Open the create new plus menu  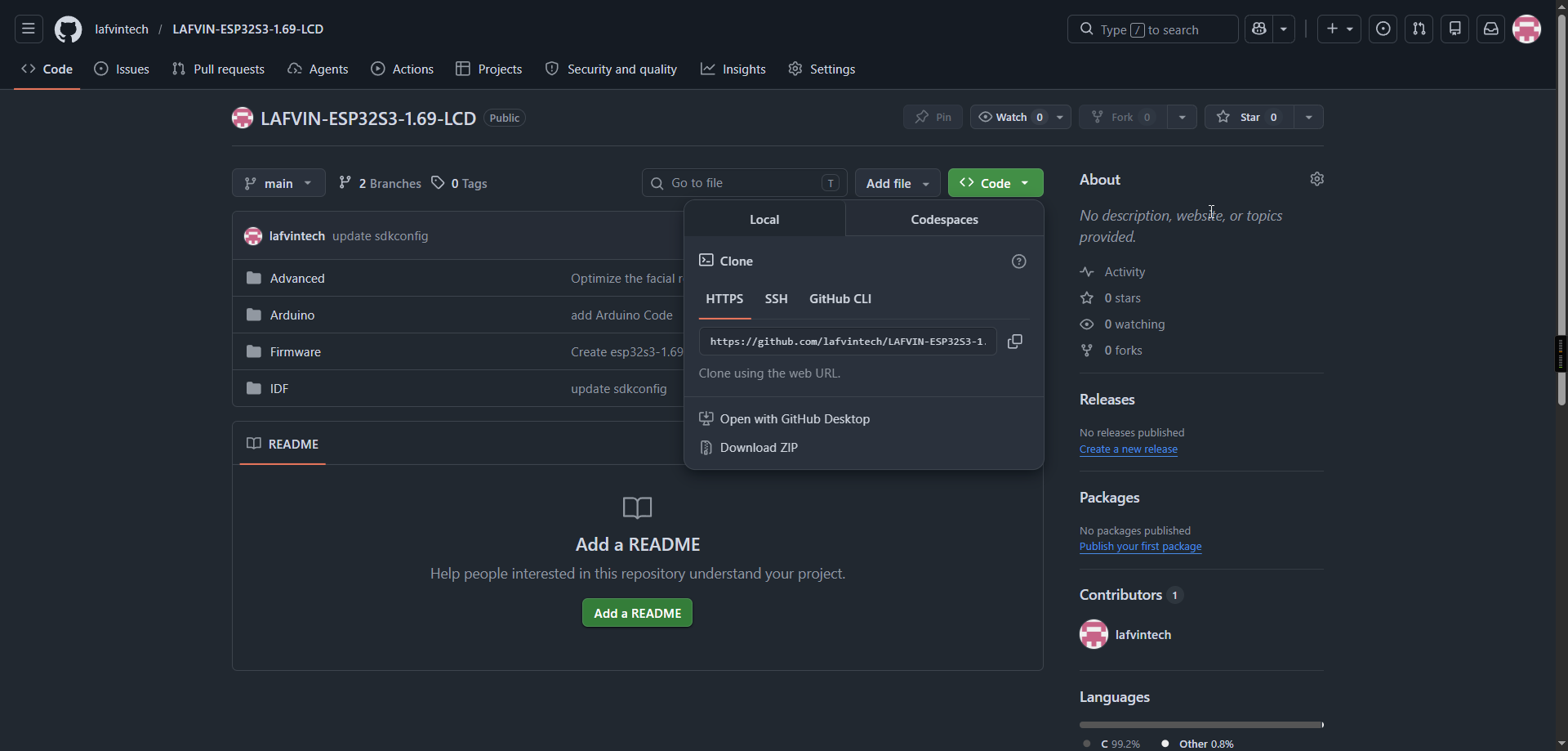[1339, 29]
